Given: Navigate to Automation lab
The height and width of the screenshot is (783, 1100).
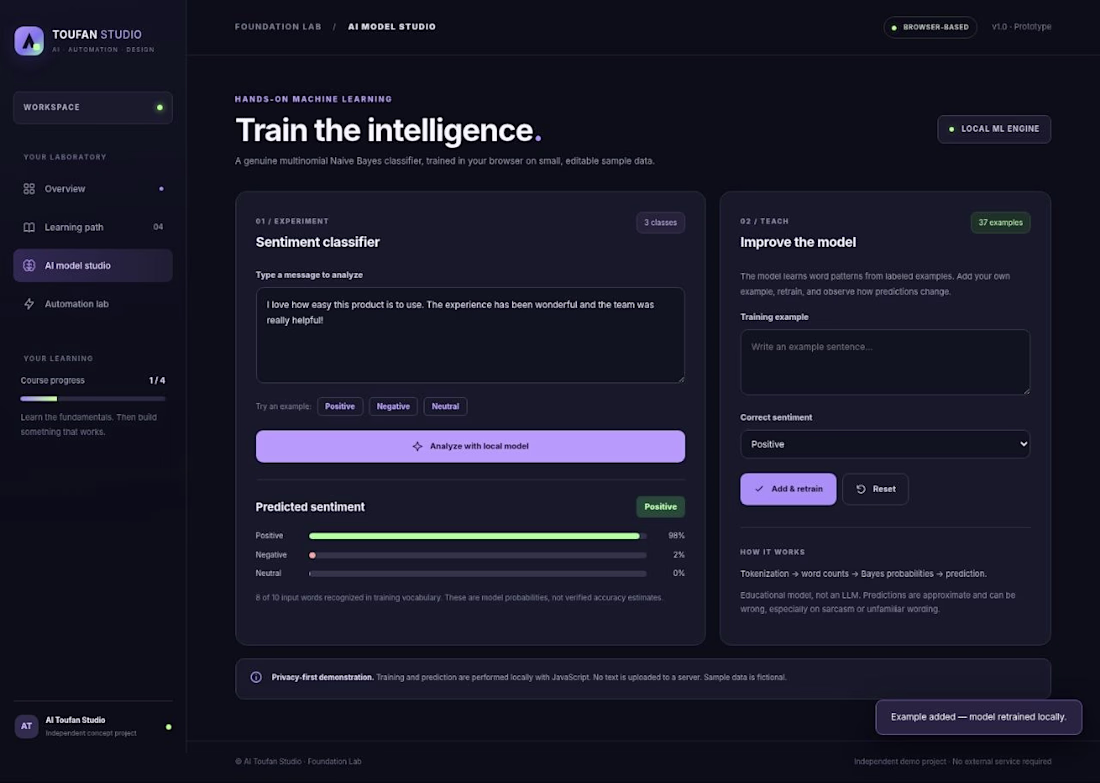Looking at the screenshot, I should (93, 304).
